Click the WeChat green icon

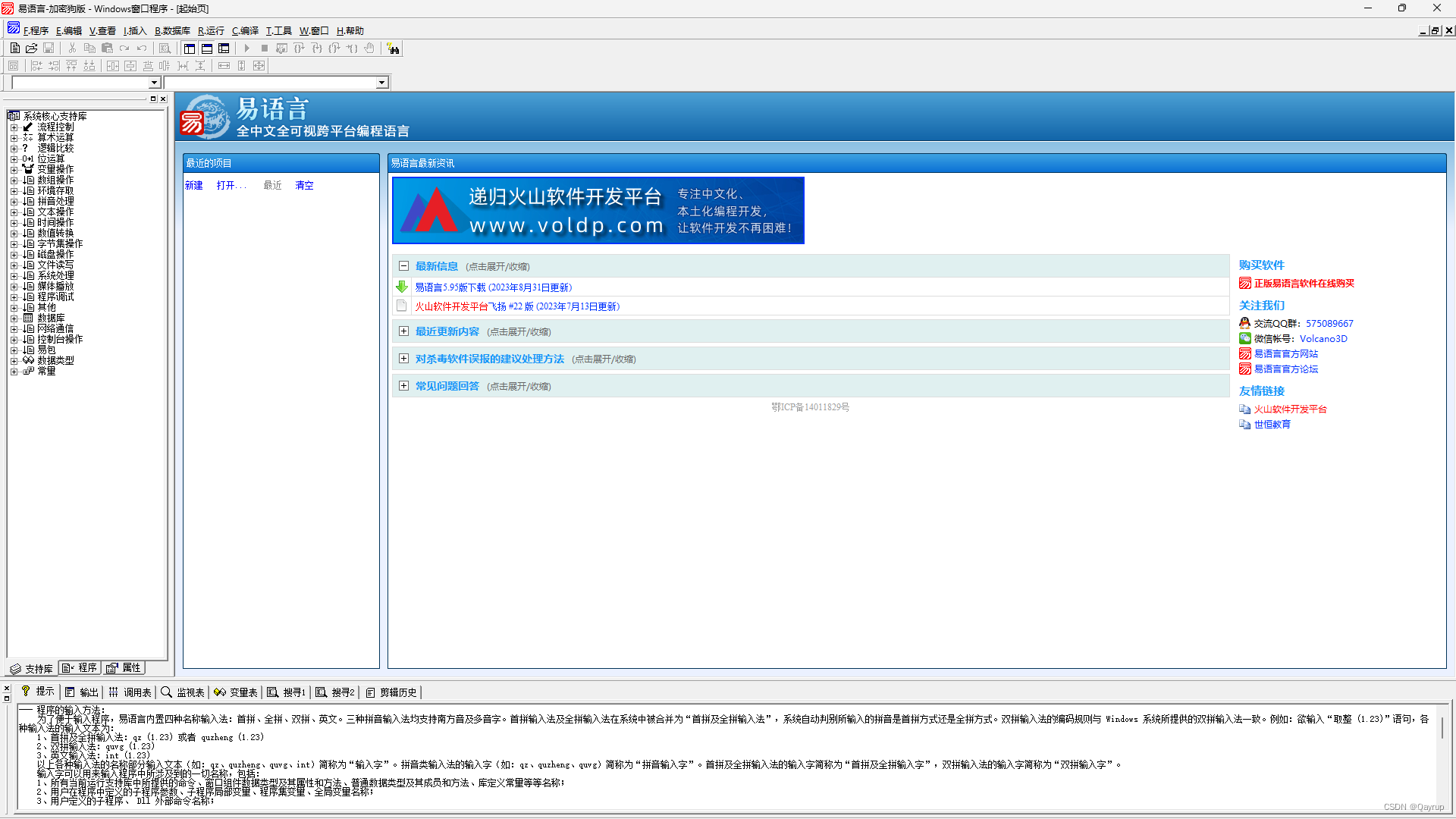(1244, 338)
